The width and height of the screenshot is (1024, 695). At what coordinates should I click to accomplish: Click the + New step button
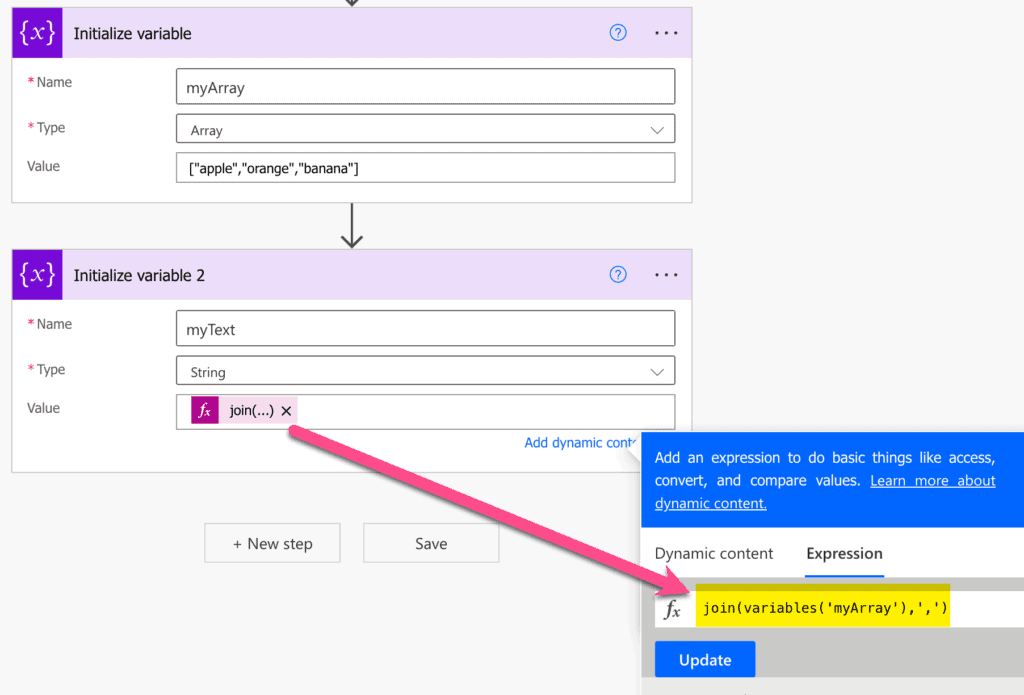pyautogui.click(x=272, y=543)
